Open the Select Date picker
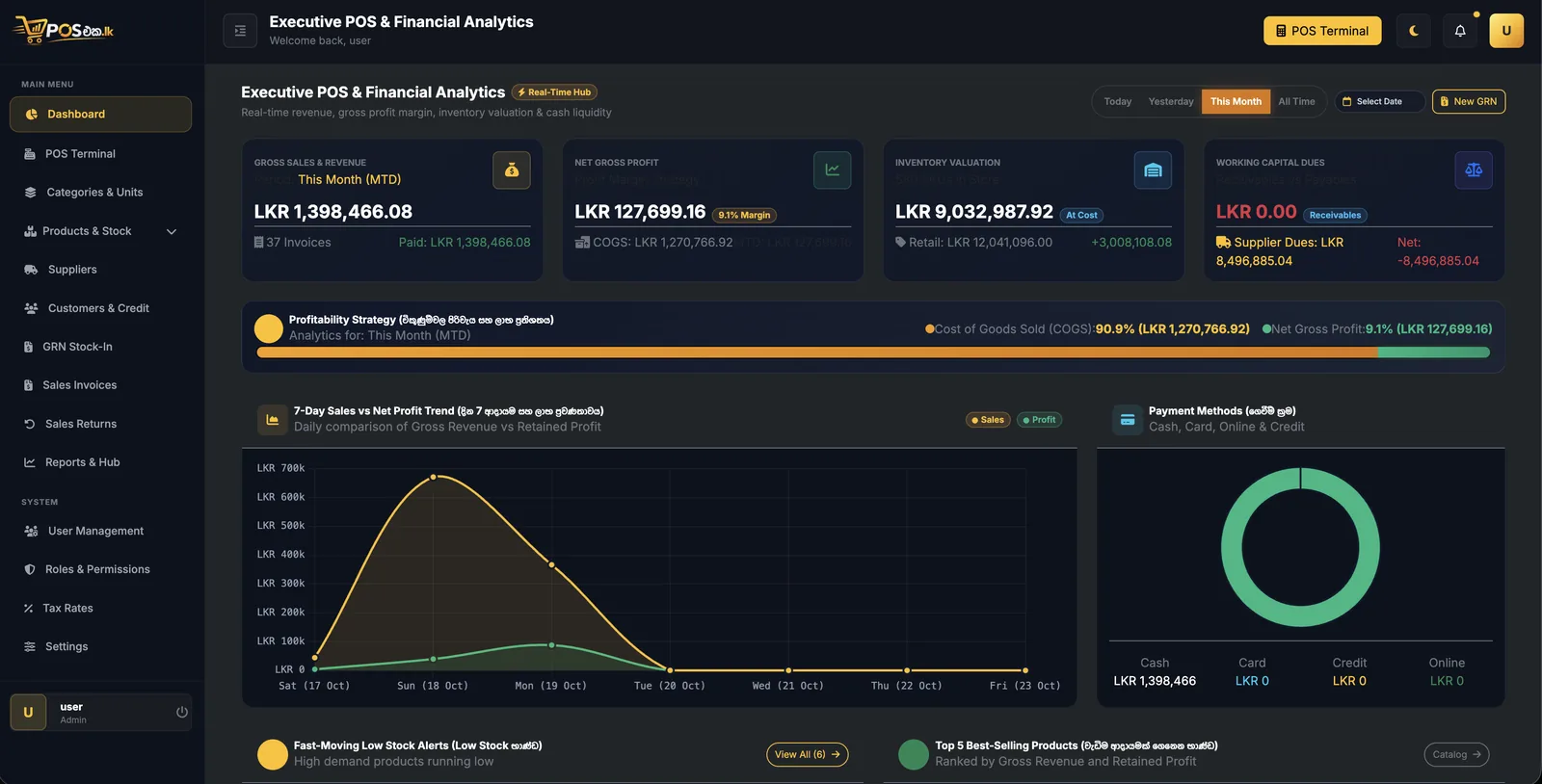Image resolution: width=1542 pixels, height=784 pixels. (1379, 101)
